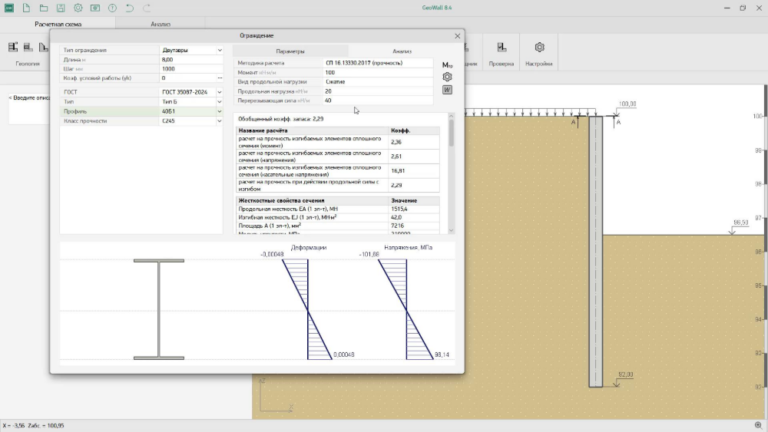Open the info circle icon in title bar
The height and width of the screenshot is (432, 768).
[x=112, y=8]
